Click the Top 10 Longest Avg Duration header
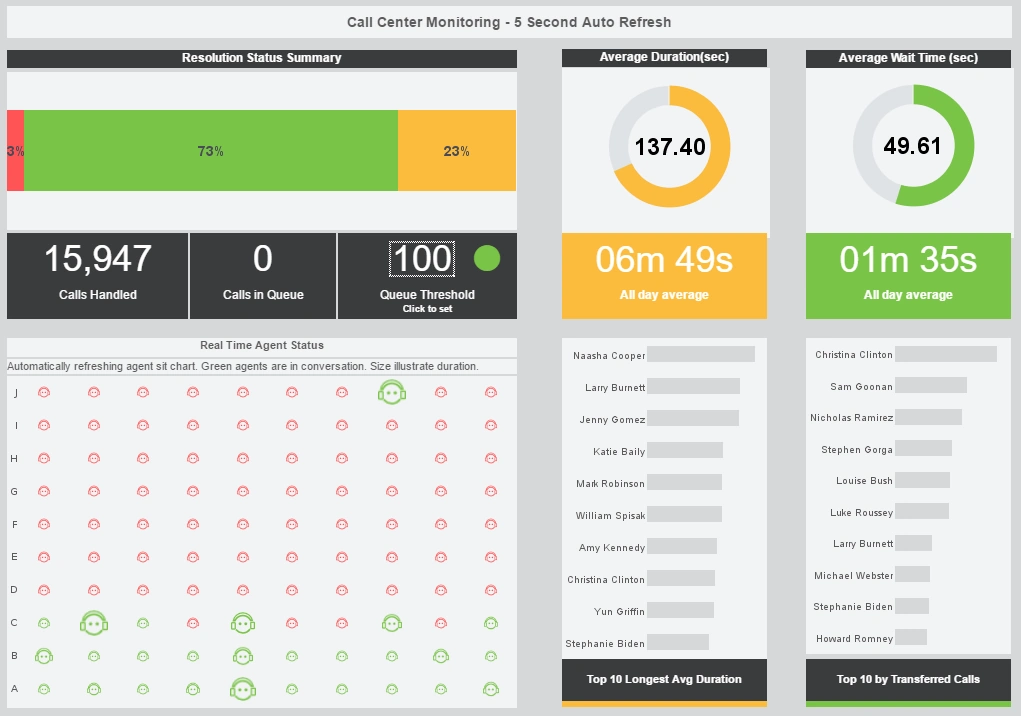The width and height of the screenshot is (1021, 716). click(664, 679)
